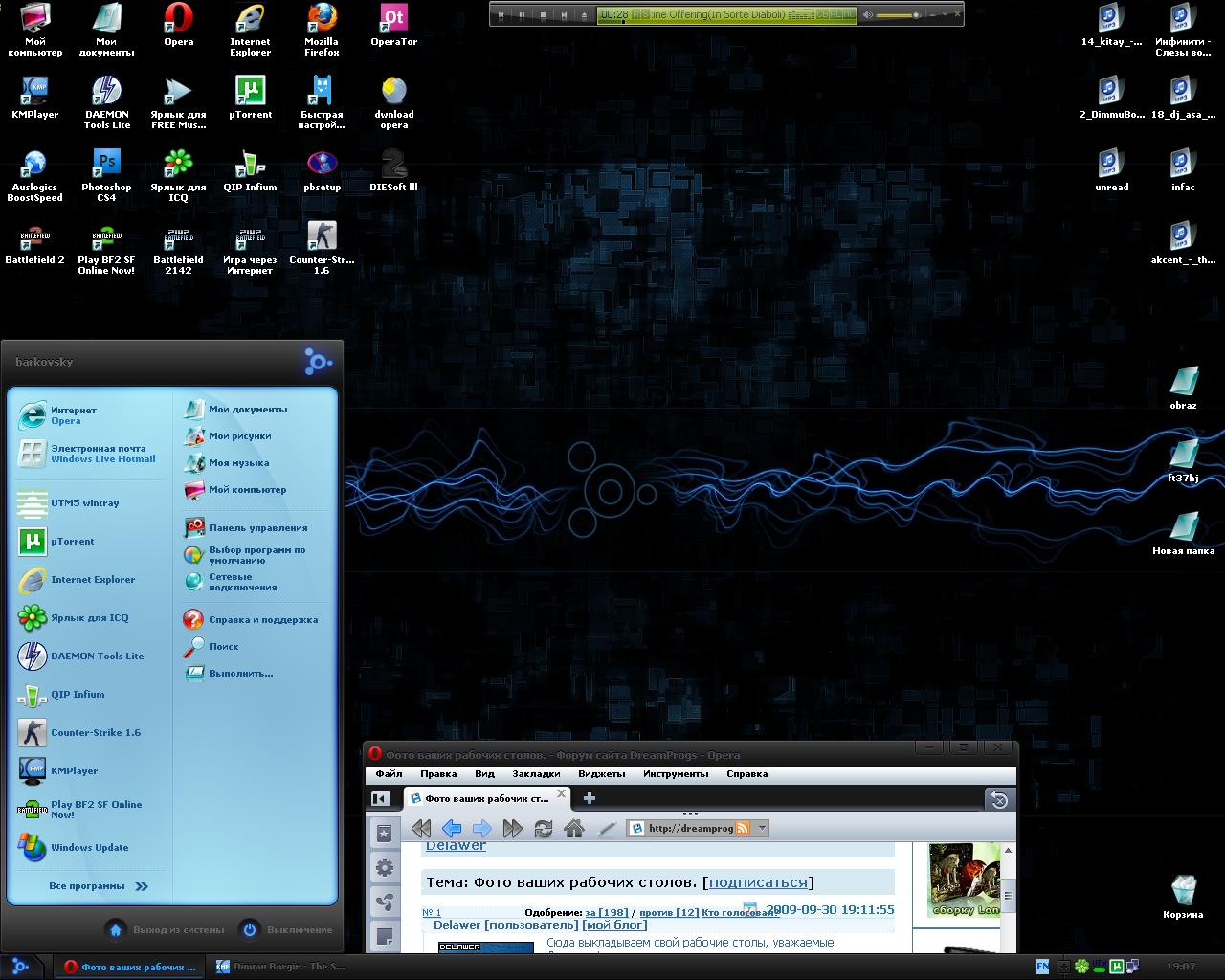Click Поиск in Start menu

coord(212,646)
